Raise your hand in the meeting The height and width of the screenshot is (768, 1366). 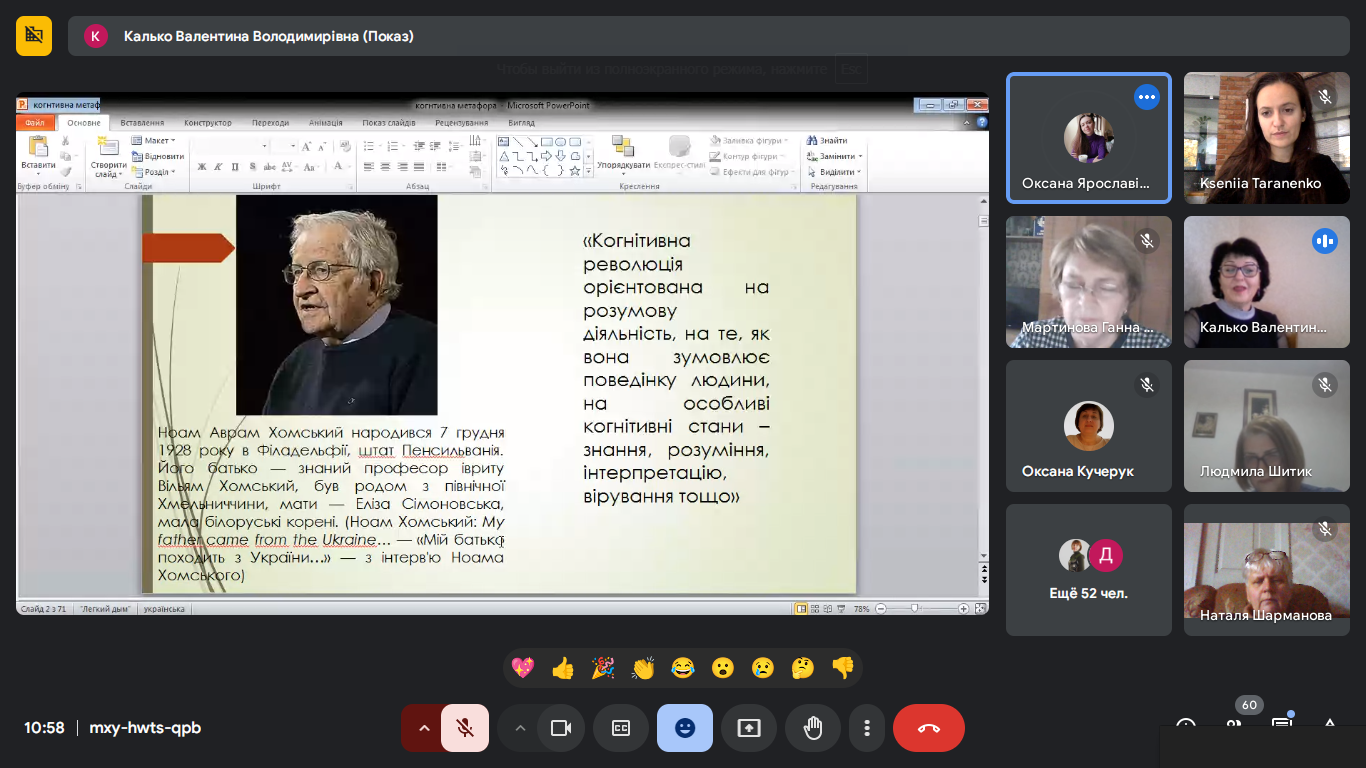813,728
